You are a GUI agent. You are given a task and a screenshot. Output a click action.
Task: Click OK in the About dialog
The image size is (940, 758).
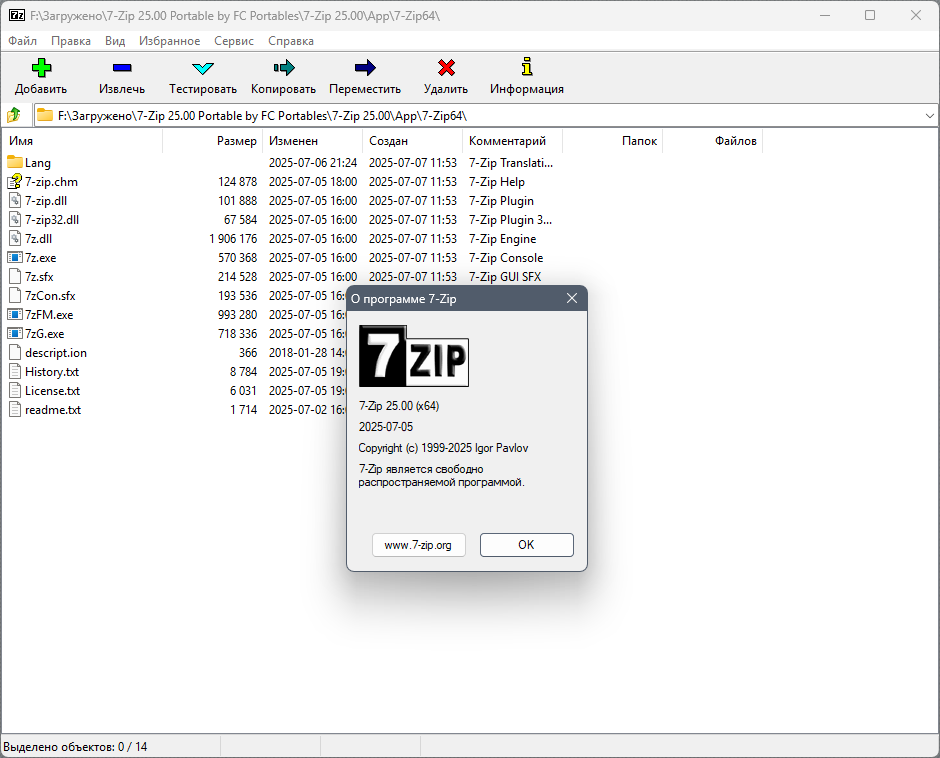526,545
